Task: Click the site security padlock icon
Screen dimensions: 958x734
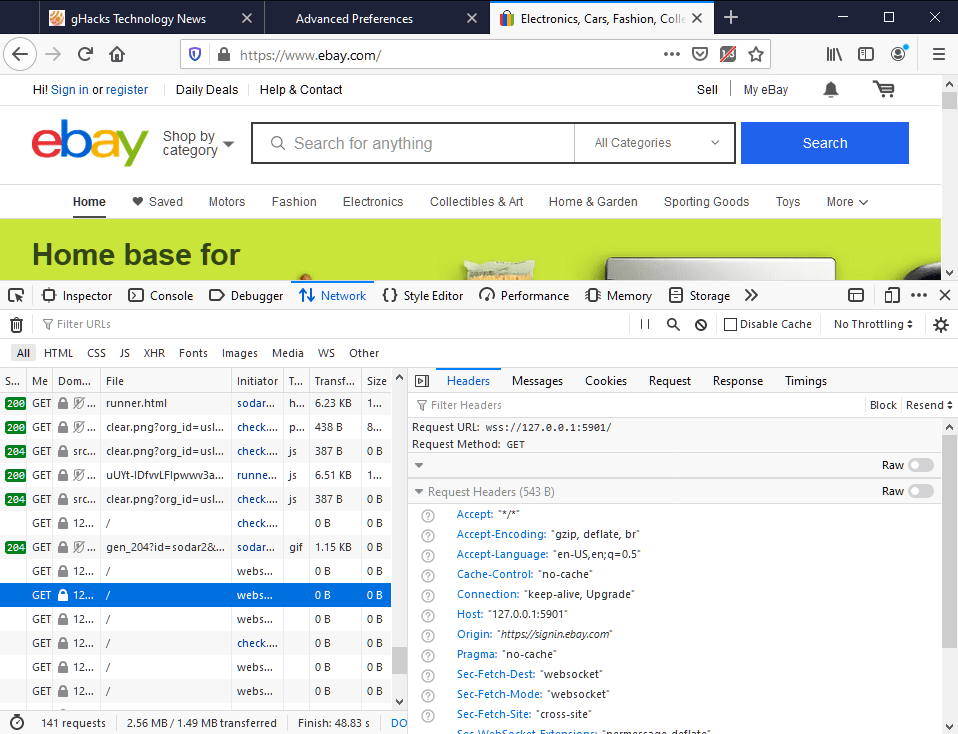Action: [x=224, y=54]
